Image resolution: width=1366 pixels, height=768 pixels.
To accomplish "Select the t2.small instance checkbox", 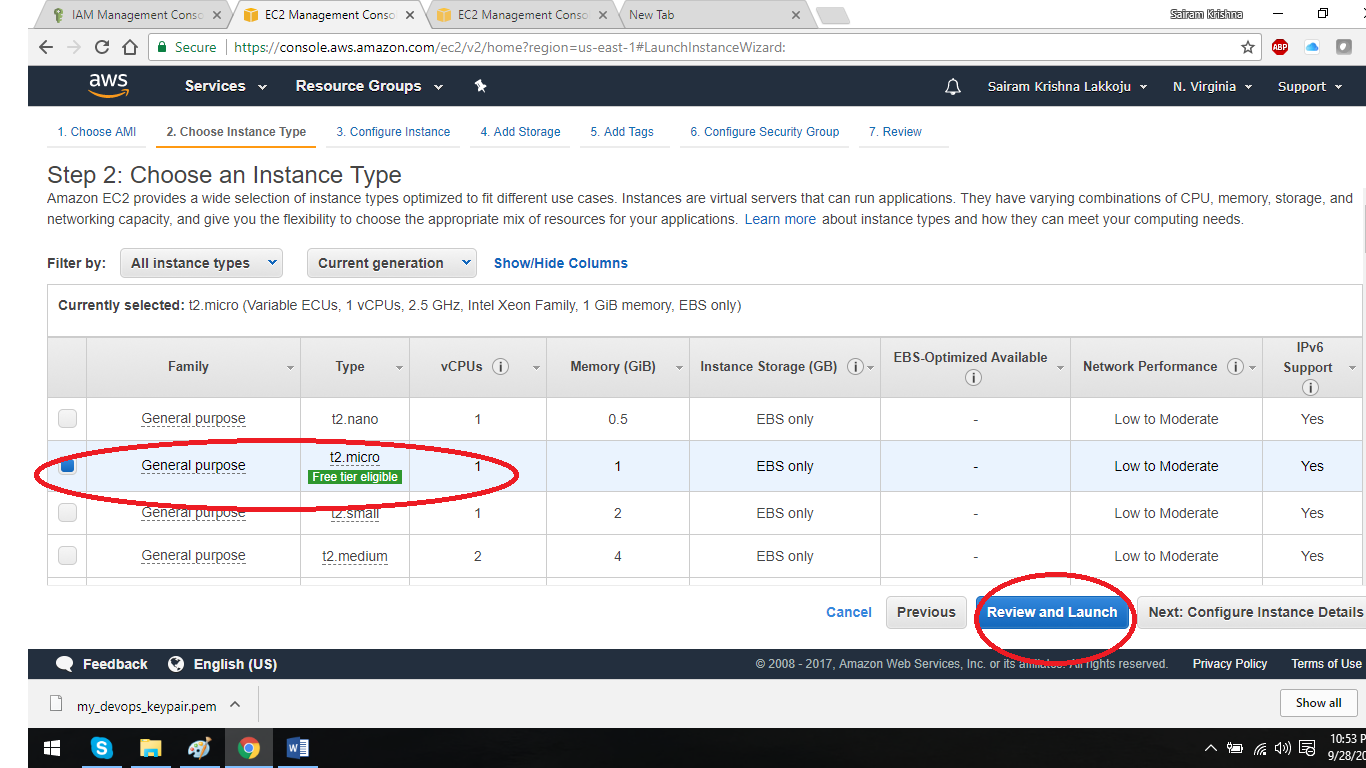I will coord(67,513).
